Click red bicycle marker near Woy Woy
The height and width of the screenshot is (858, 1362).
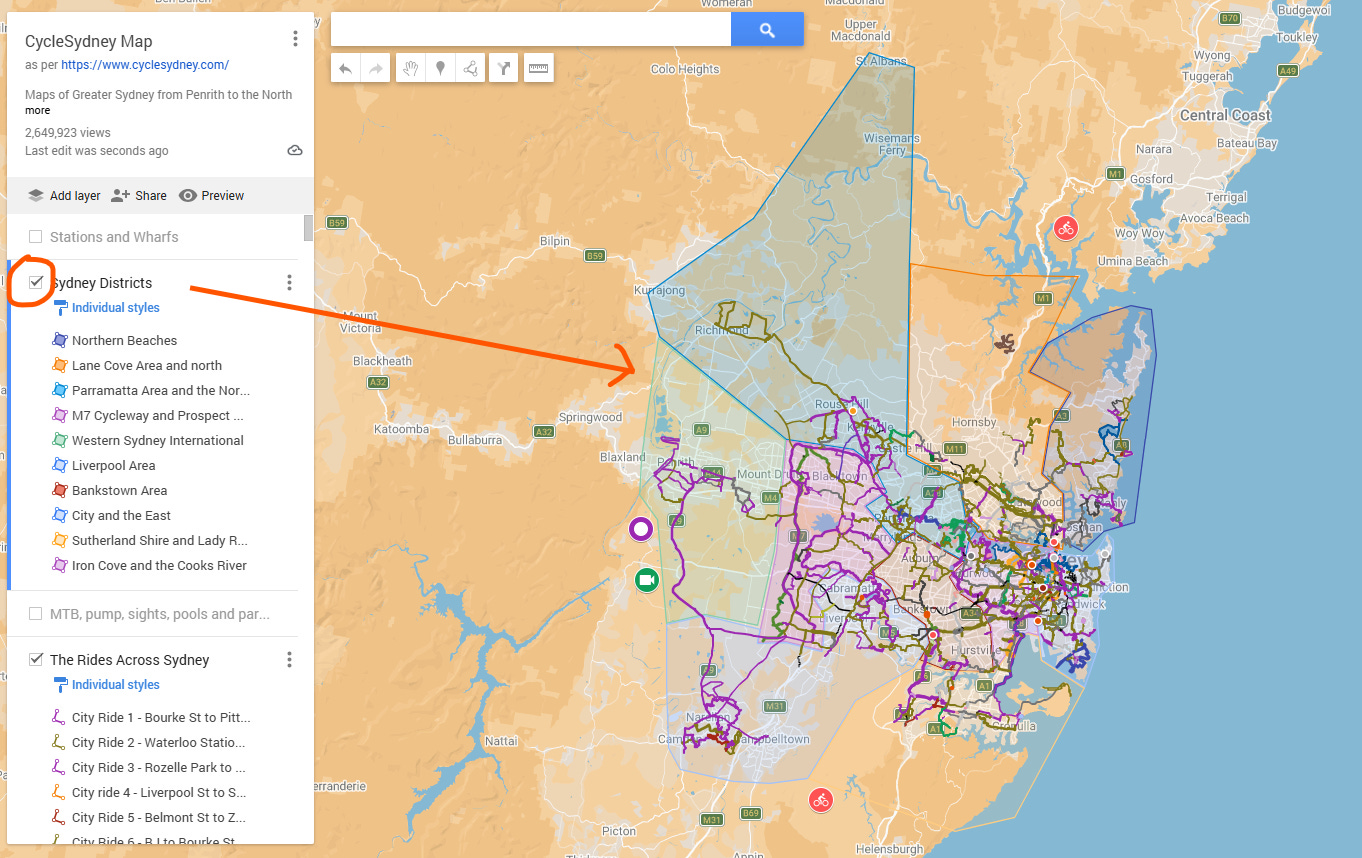pos(1066,228)
